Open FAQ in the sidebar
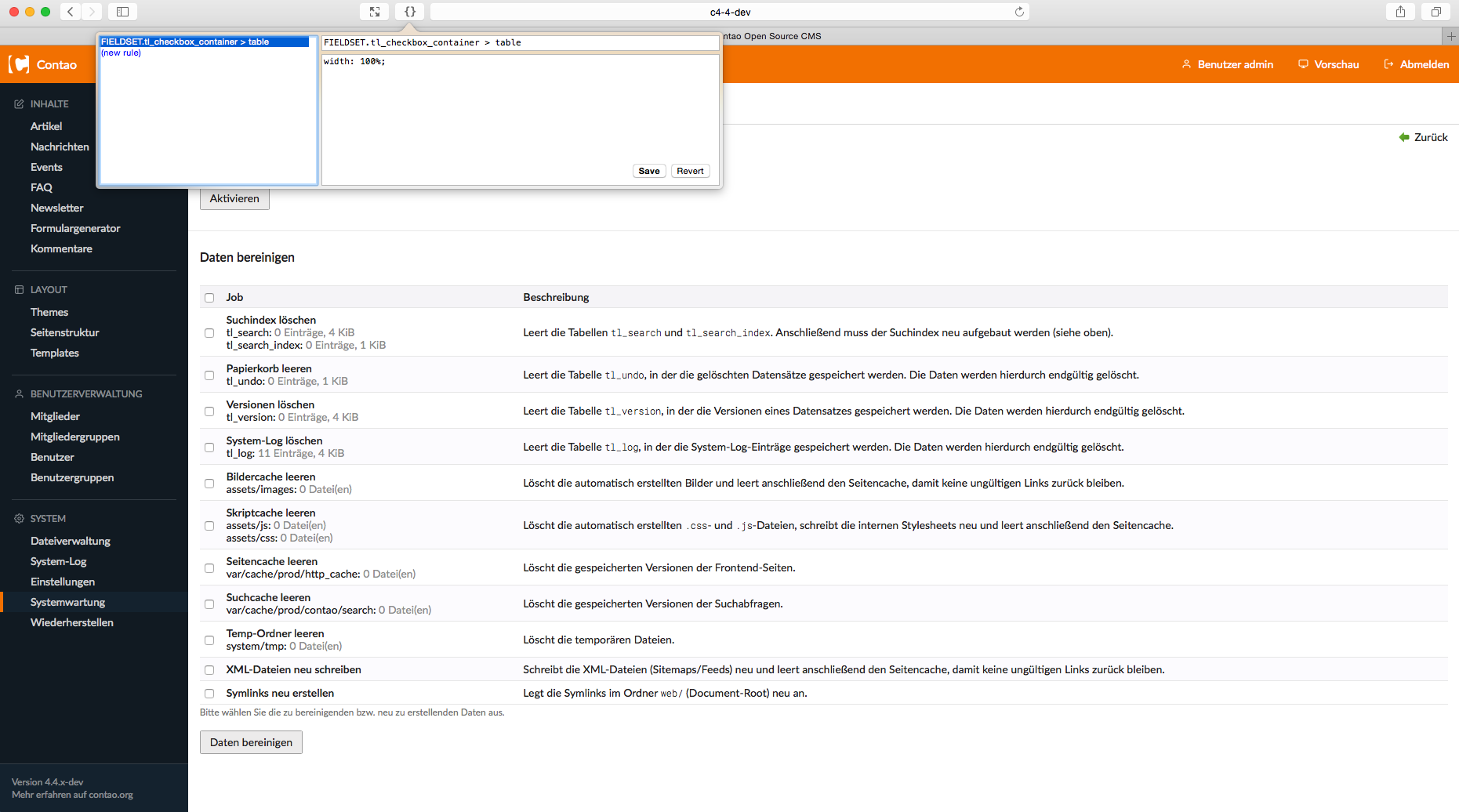 click(x=42, y=187)
